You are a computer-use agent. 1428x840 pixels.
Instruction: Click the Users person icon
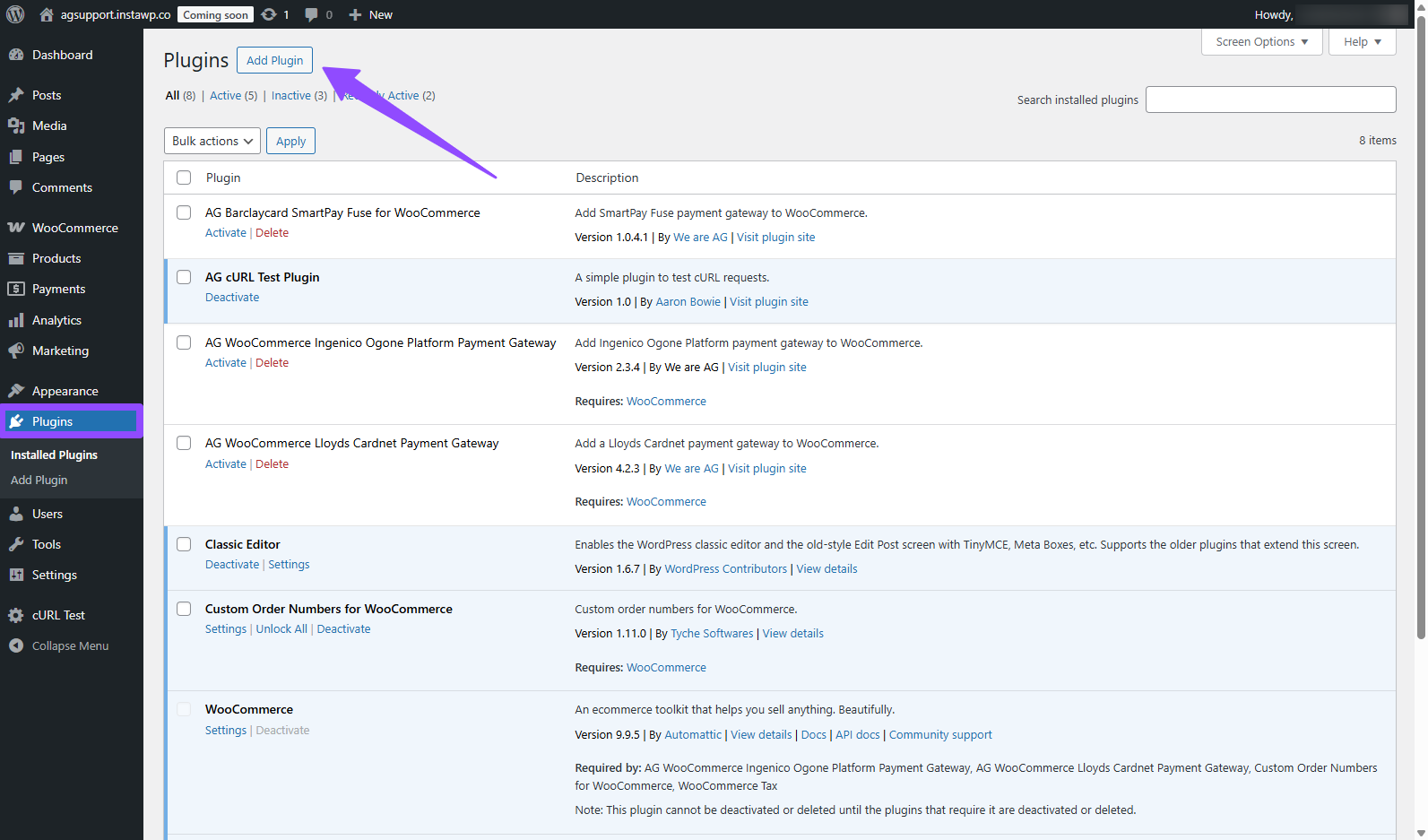pos(16,514)
